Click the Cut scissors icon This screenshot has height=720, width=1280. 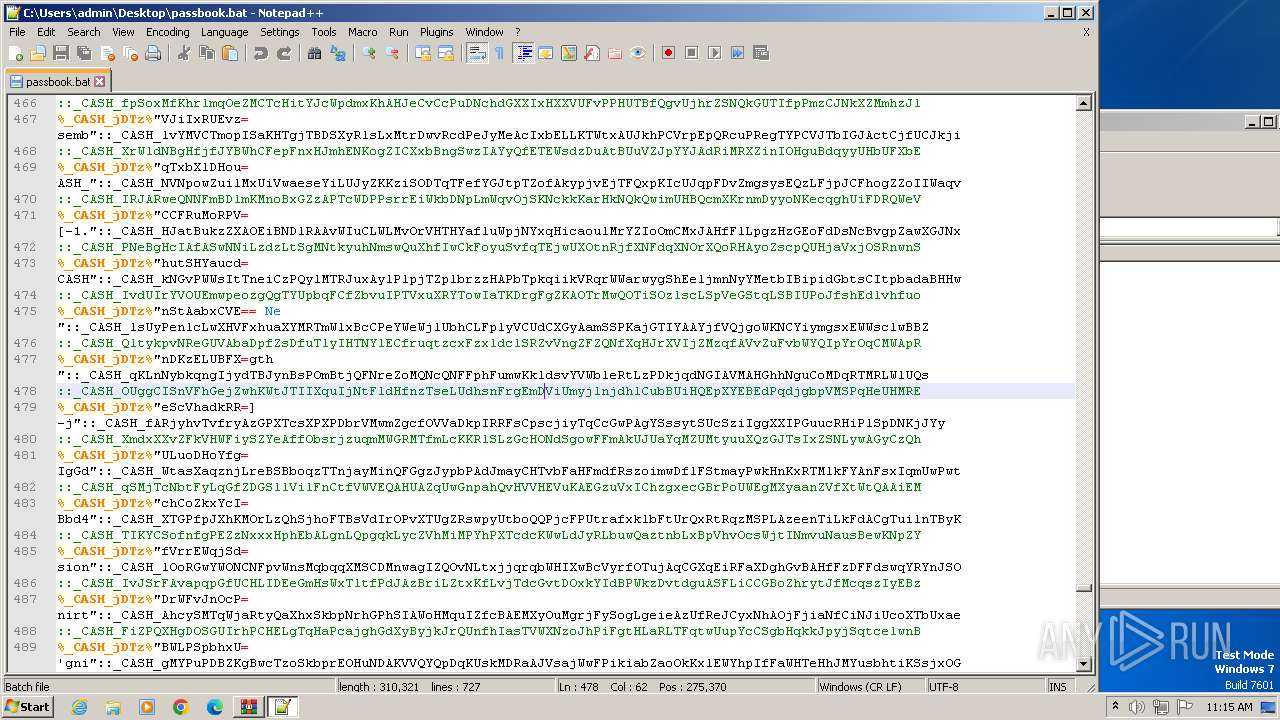point(184,53)
